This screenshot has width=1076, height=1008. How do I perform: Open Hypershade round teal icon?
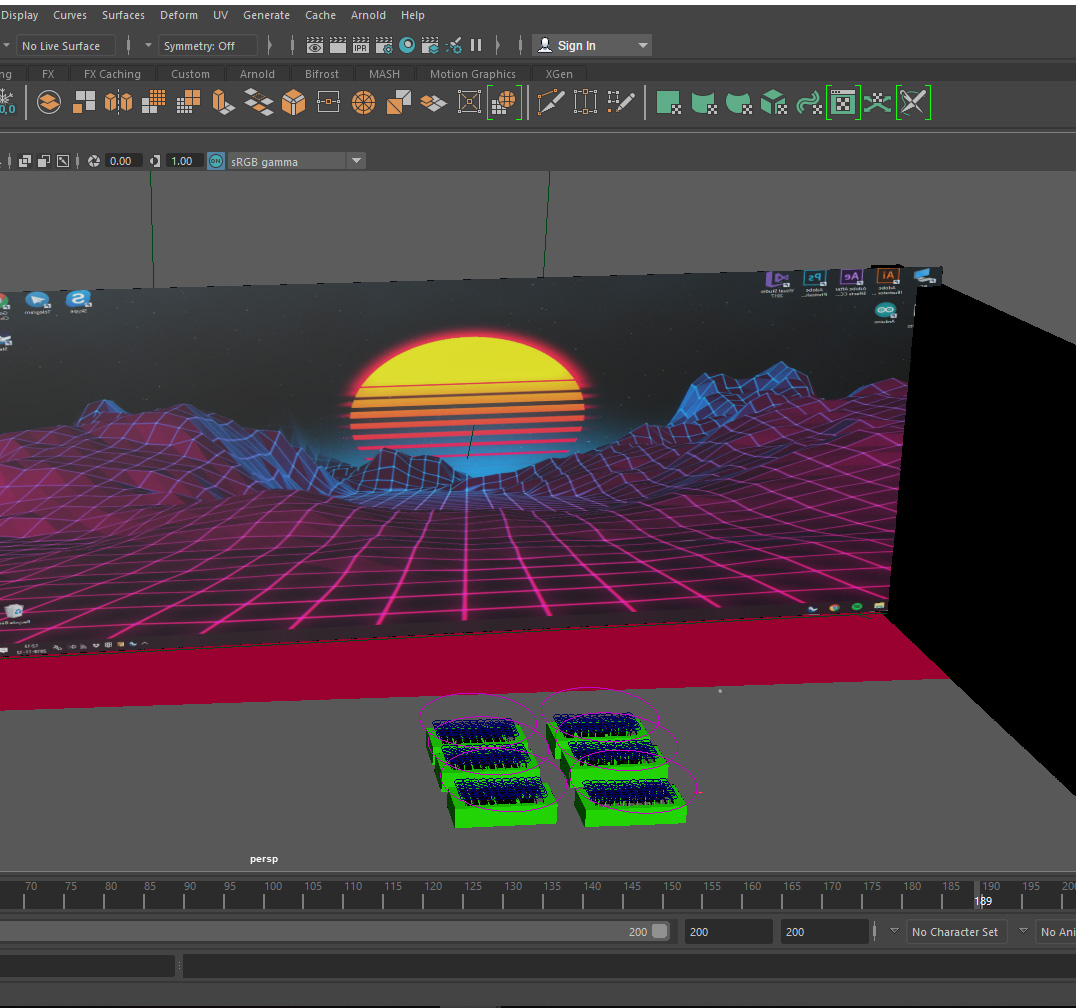407,45
